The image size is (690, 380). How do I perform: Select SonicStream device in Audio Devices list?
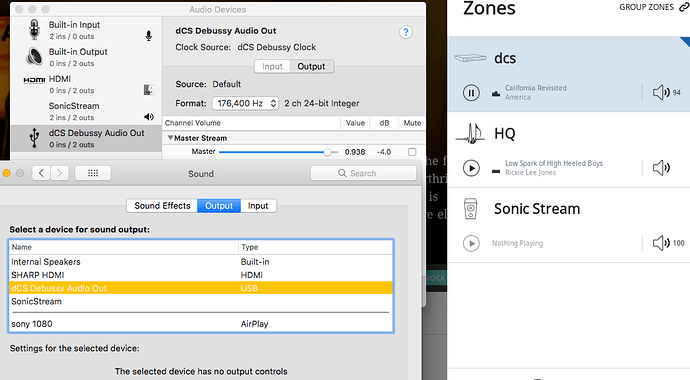coord(86,111)
